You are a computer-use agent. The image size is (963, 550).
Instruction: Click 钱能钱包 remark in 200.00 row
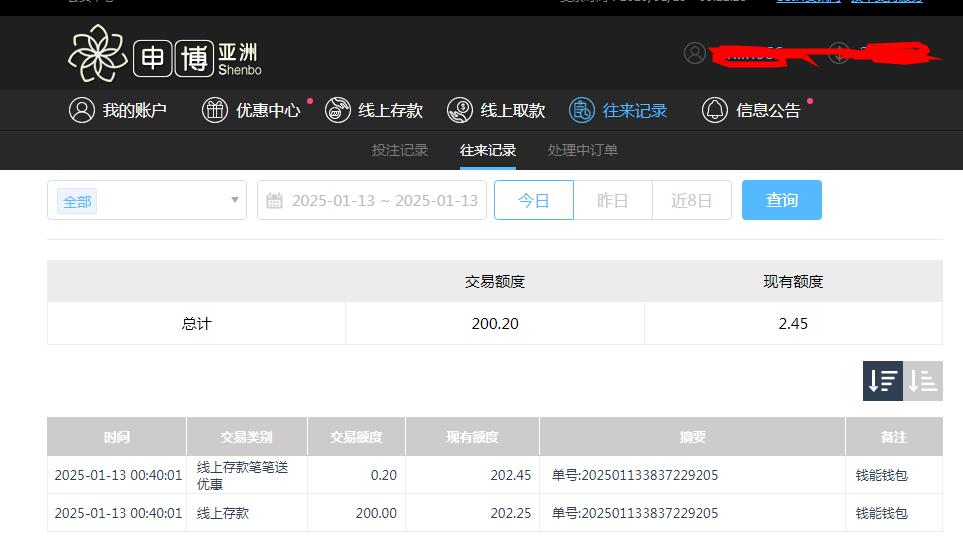[881, 513]
